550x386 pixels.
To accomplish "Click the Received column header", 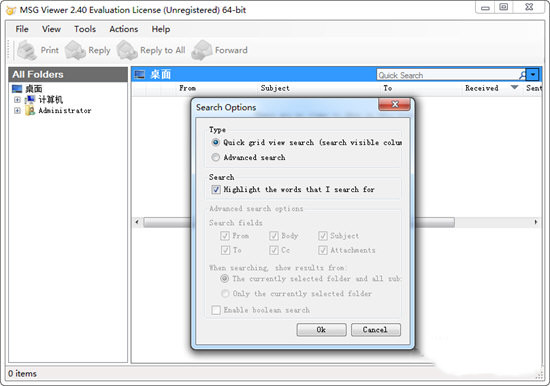I will (x=482, y=88).
